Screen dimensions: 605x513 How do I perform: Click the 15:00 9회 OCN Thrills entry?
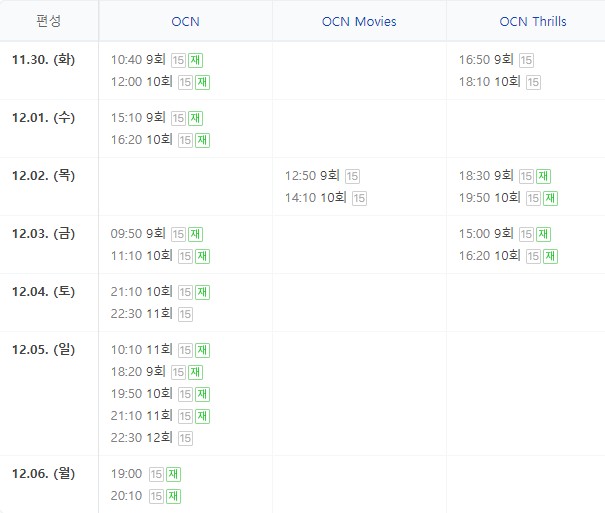486,234
